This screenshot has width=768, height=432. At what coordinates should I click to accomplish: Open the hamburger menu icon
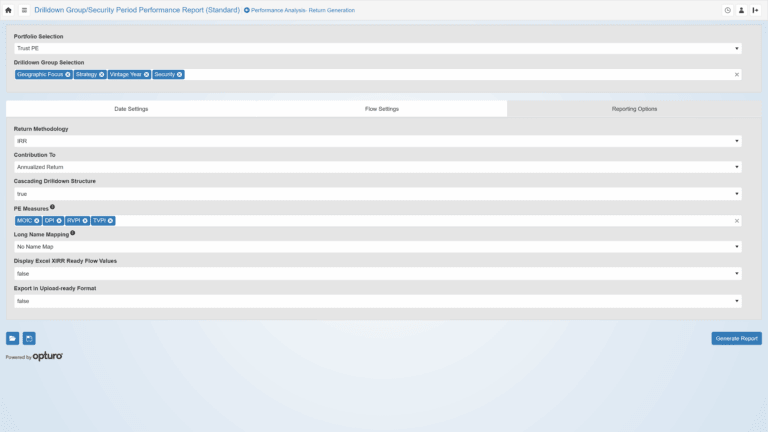coord(24,10)
